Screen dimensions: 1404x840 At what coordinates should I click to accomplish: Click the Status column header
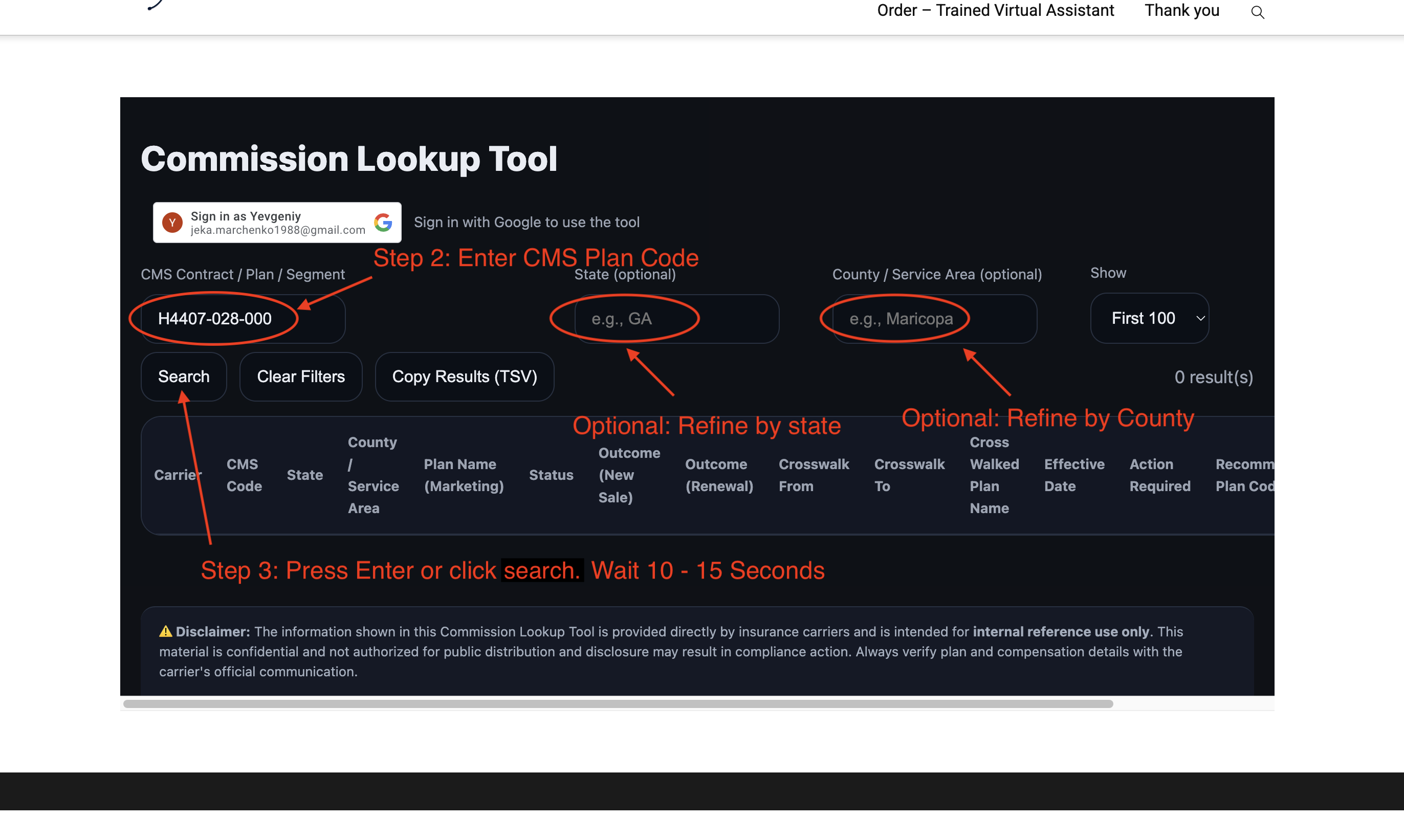[551, 475]
